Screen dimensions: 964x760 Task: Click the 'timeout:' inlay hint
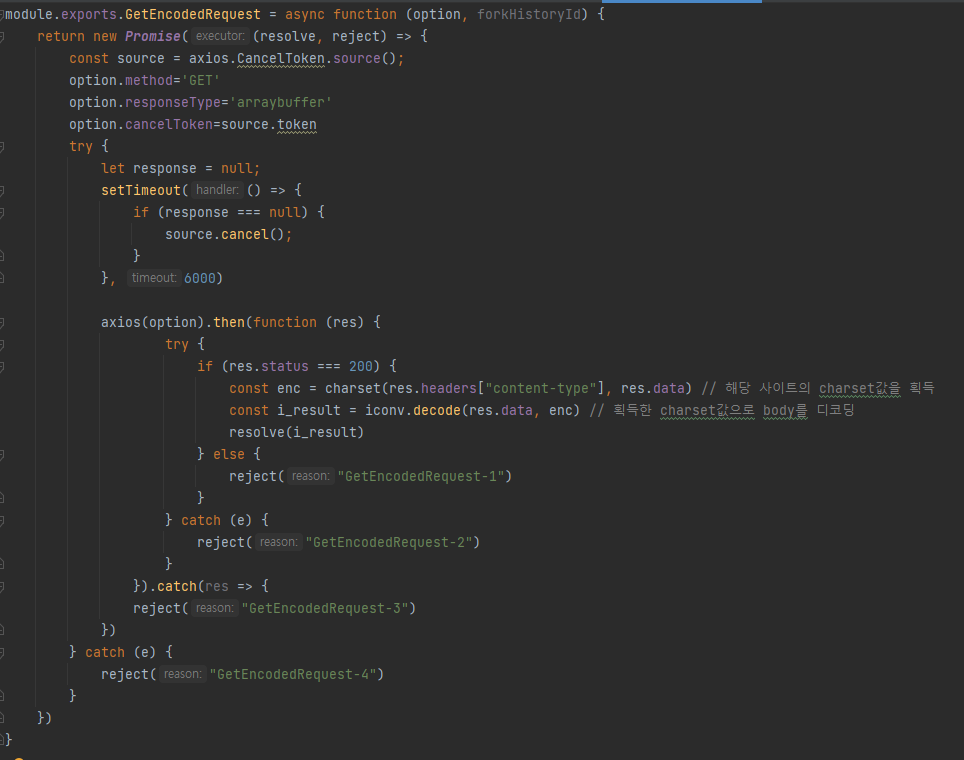click(x=154, y=278)
